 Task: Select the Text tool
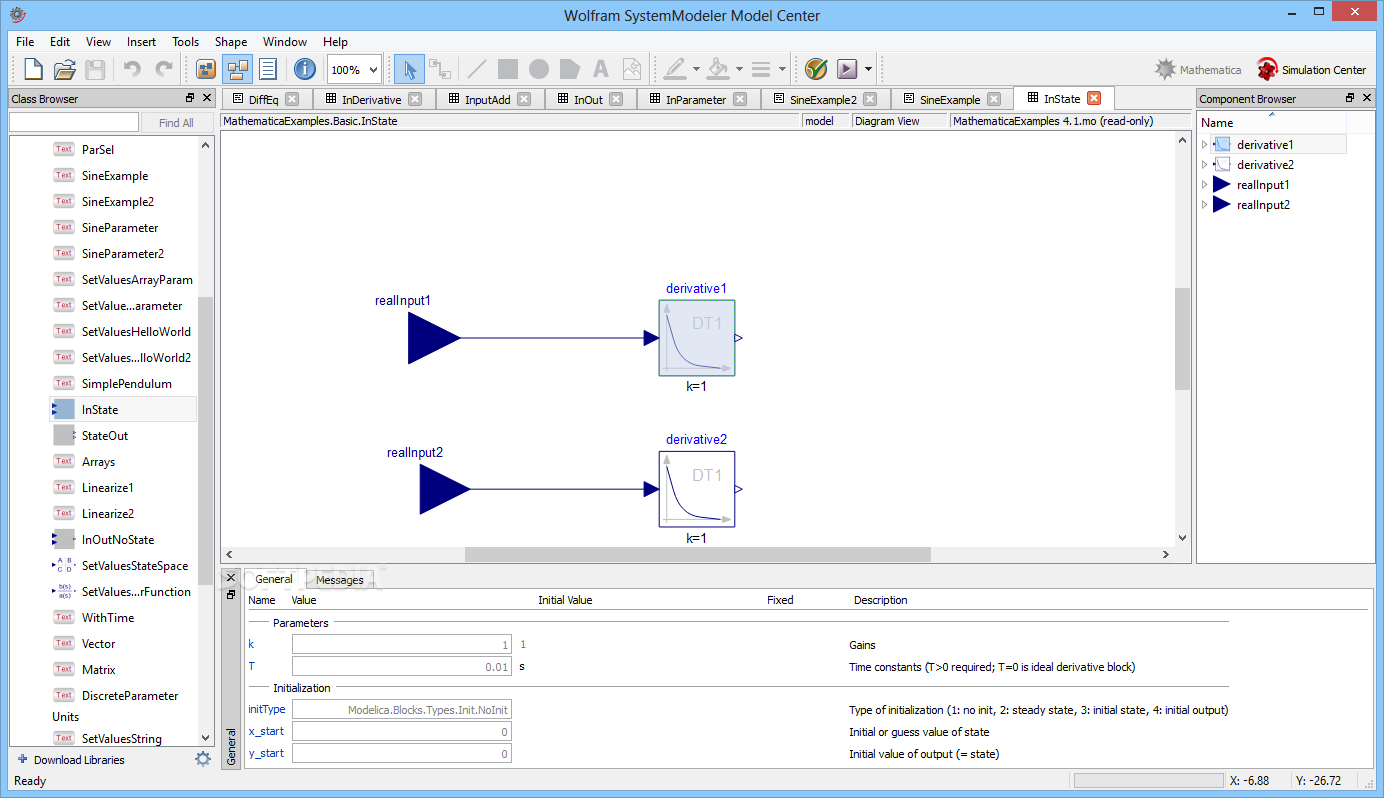(601, 69)
